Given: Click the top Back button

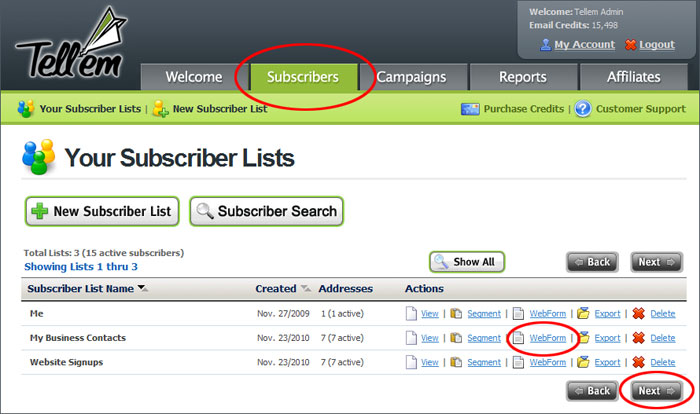Looking at the screenshot, I should (592, 262).
